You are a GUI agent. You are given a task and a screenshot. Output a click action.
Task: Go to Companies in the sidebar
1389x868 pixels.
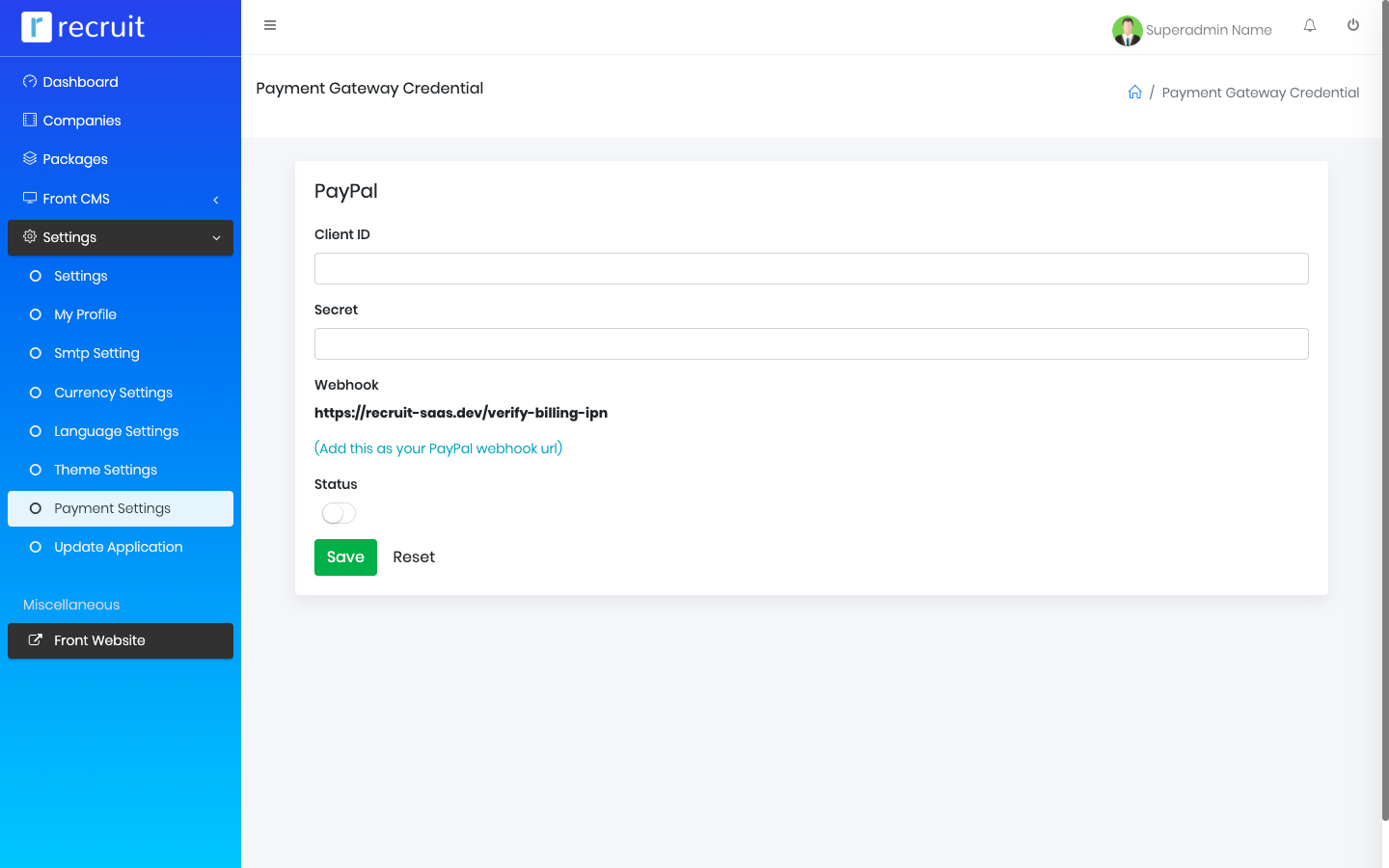coord(82,121)
